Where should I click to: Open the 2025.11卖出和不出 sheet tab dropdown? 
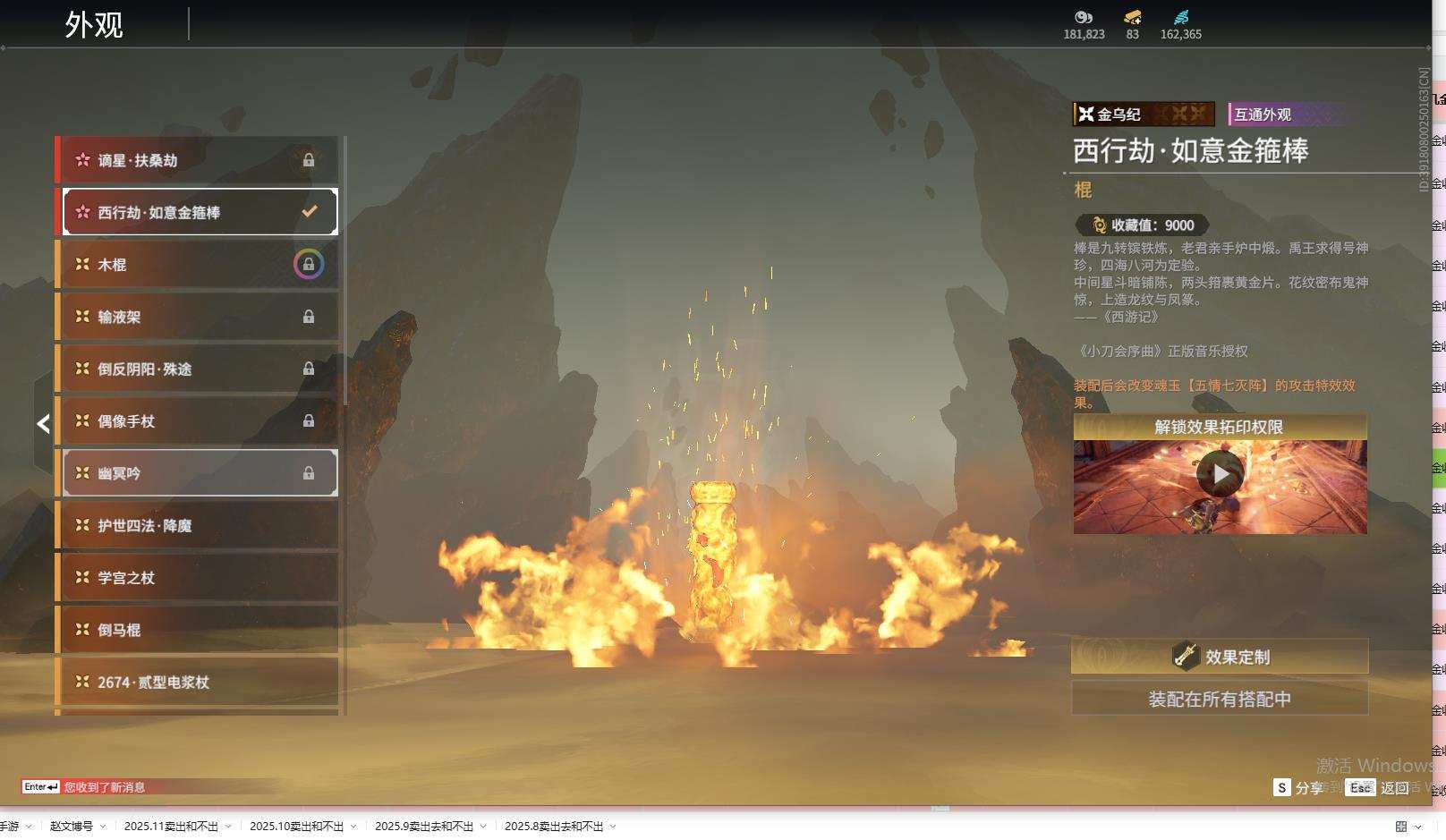(228, 827)
